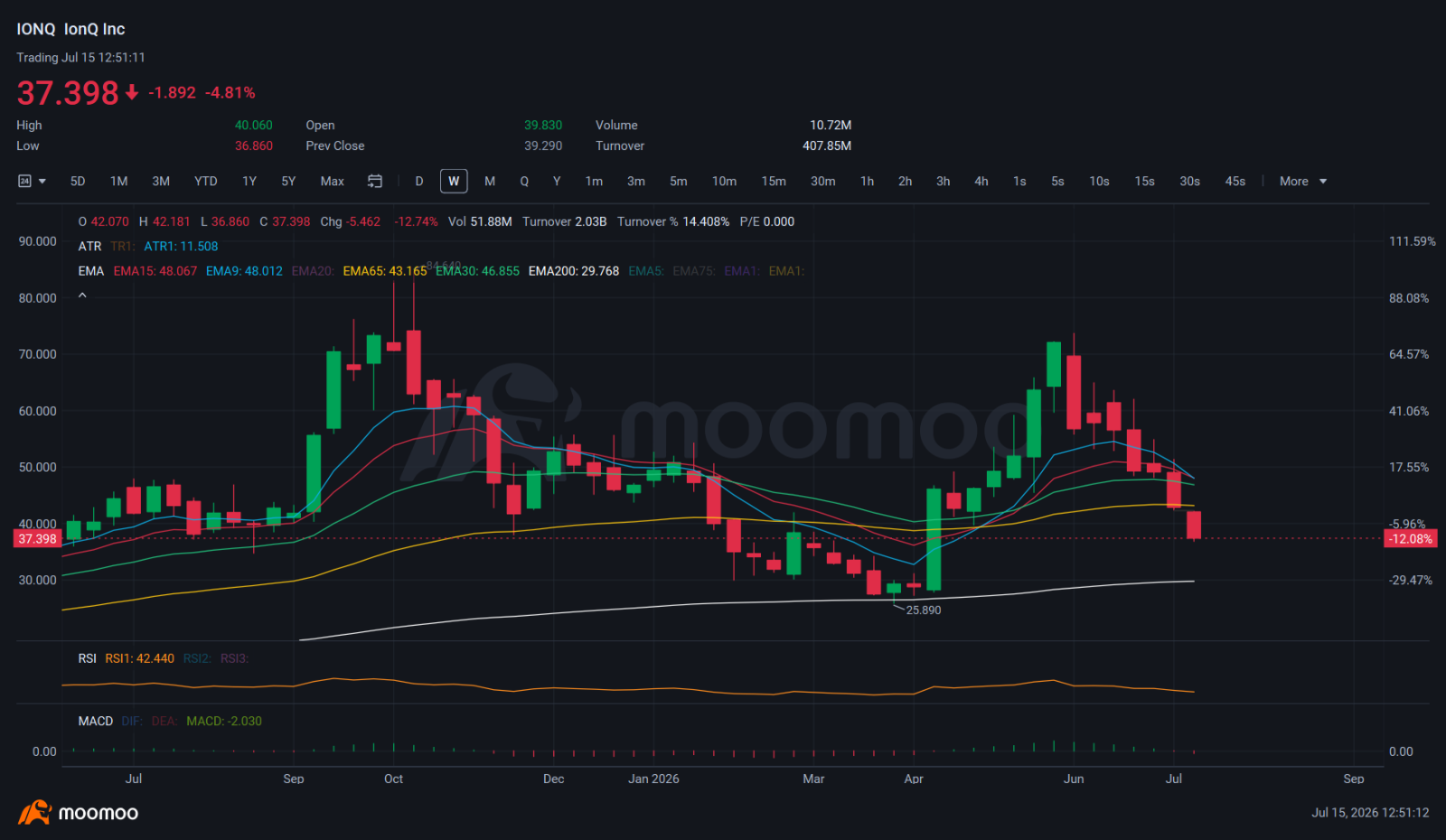Choose the 45s interval
The width and height of the screenshot is (1446, 840).
(x=1235, y=182)
